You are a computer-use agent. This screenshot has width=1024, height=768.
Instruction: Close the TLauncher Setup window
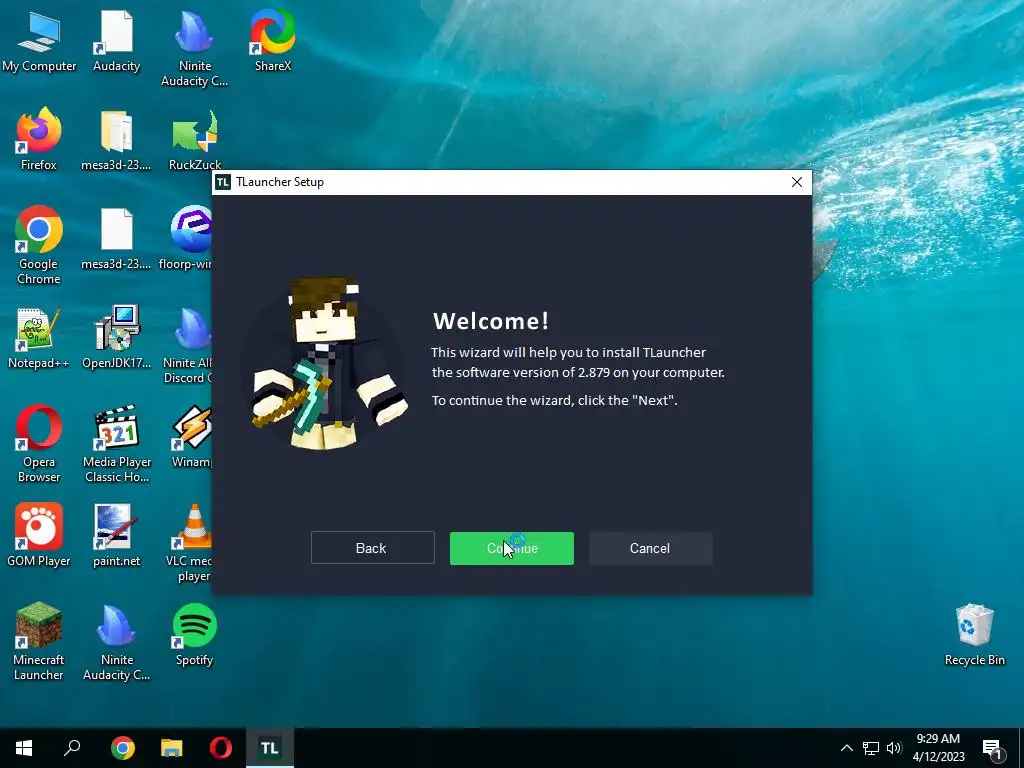pos(797,182)
